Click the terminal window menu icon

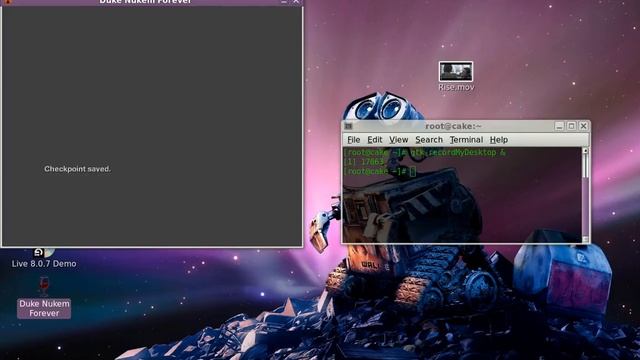point(348,126)
